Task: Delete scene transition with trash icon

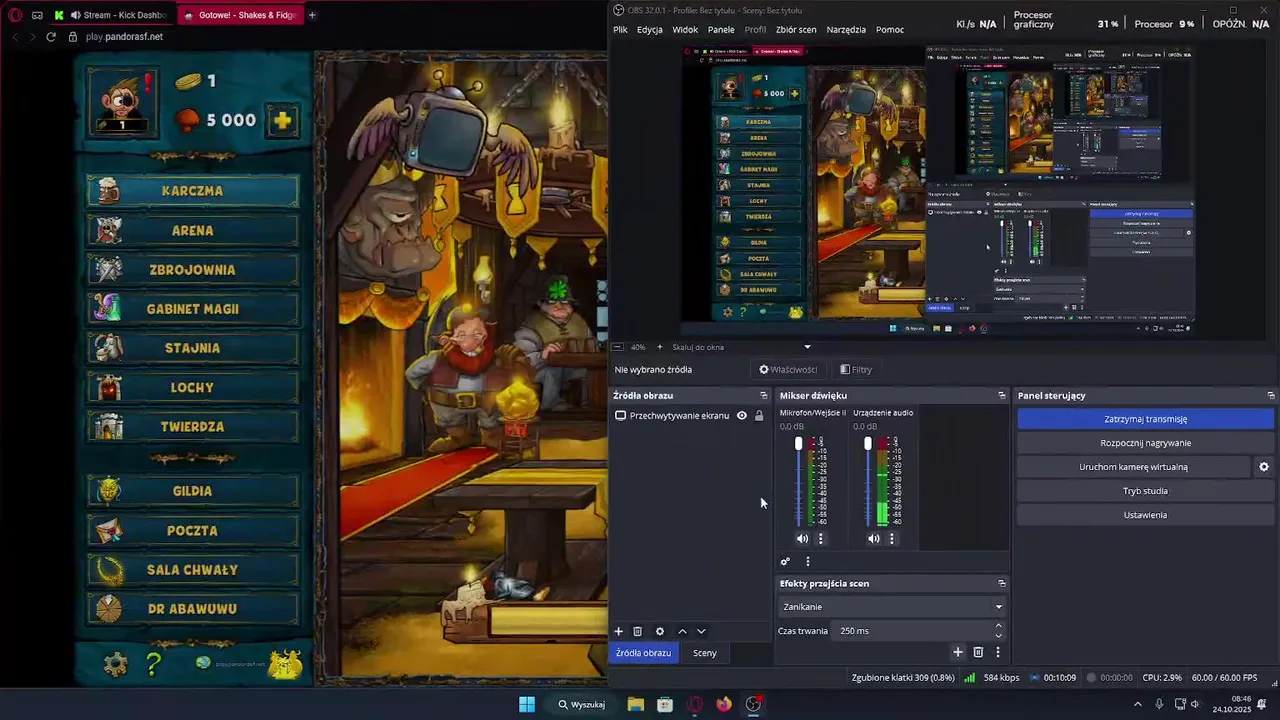Action: pyautogui.click(x=978, y=652)
